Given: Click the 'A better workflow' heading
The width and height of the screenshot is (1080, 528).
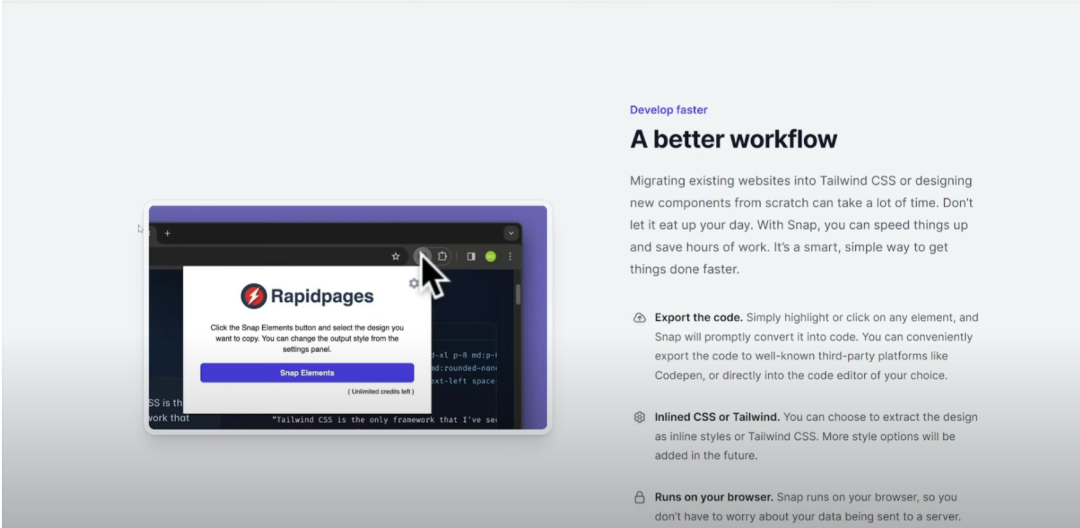Looking at the screenshot, I should point(734,139).
